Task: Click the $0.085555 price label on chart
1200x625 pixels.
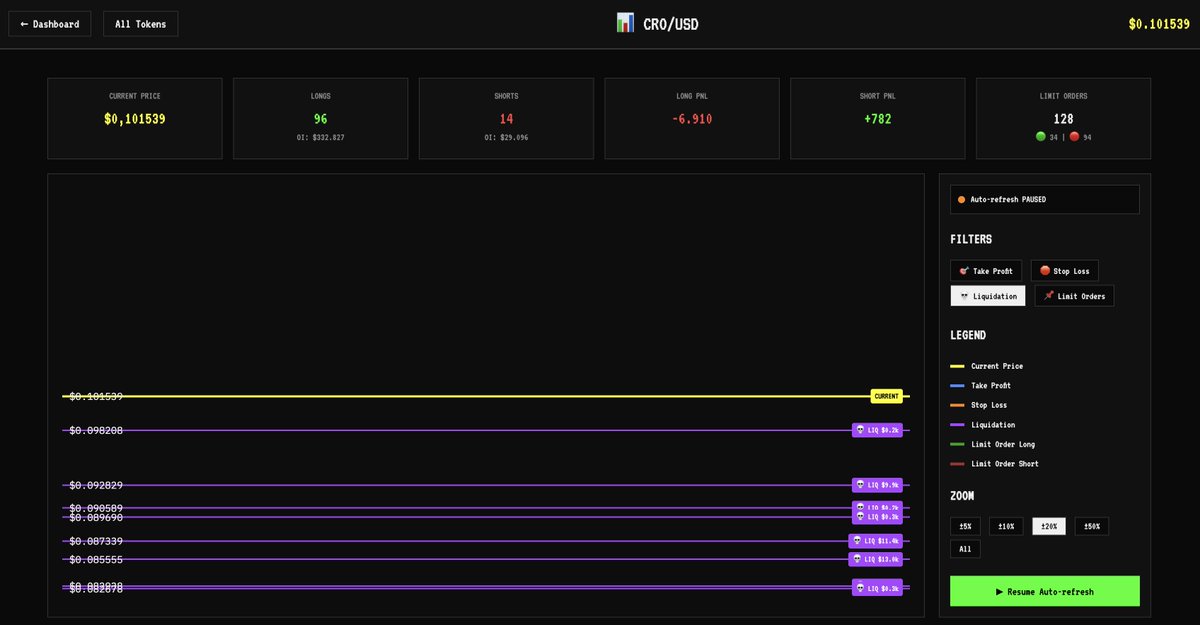Action: tap(96, 559)
